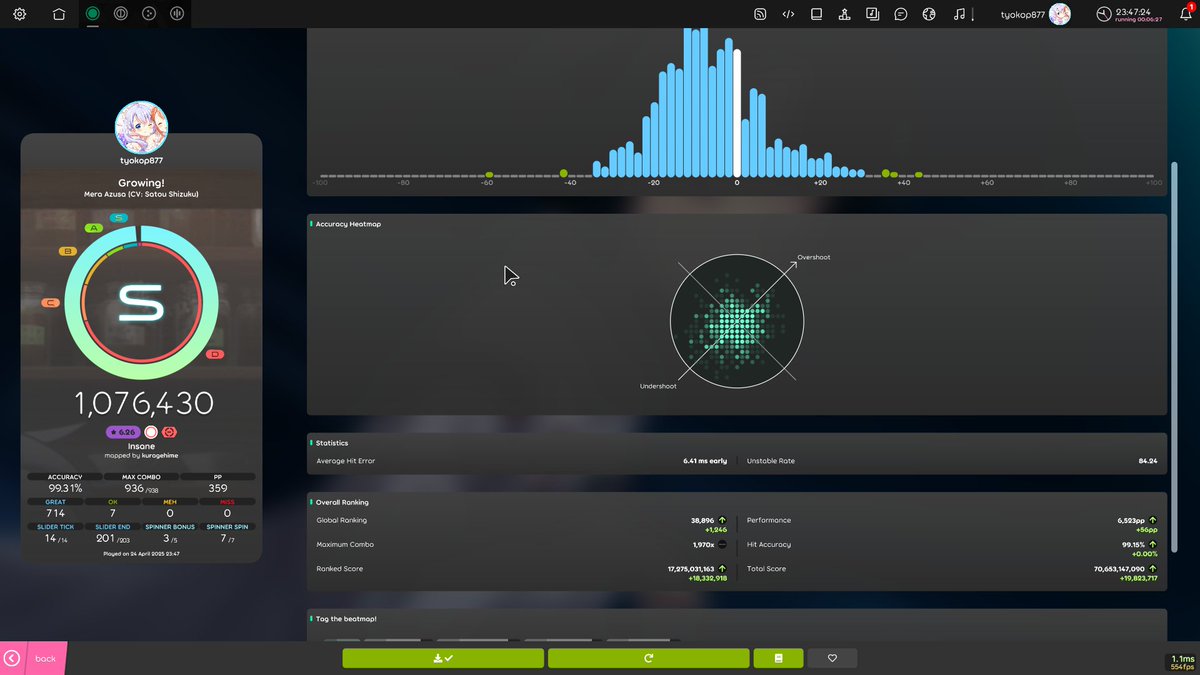Open the wiki book icon
1200x675 pixels.
(816, 14)
